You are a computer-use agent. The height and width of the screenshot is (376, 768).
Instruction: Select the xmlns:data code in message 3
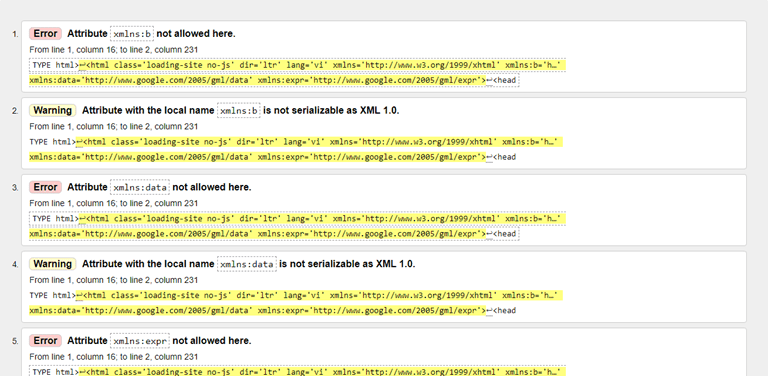coord(140,188)
